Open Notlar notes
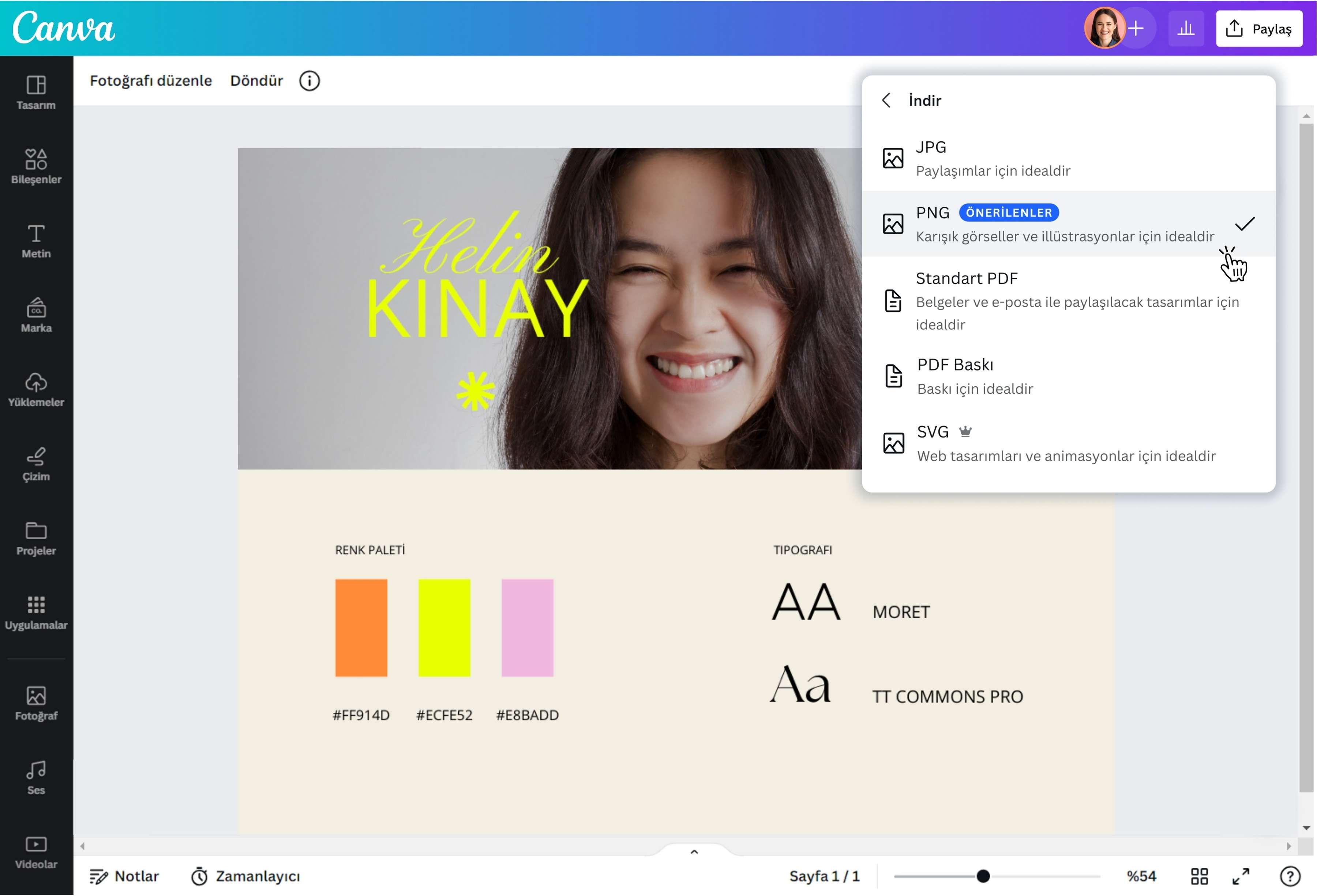 (124, 876)
